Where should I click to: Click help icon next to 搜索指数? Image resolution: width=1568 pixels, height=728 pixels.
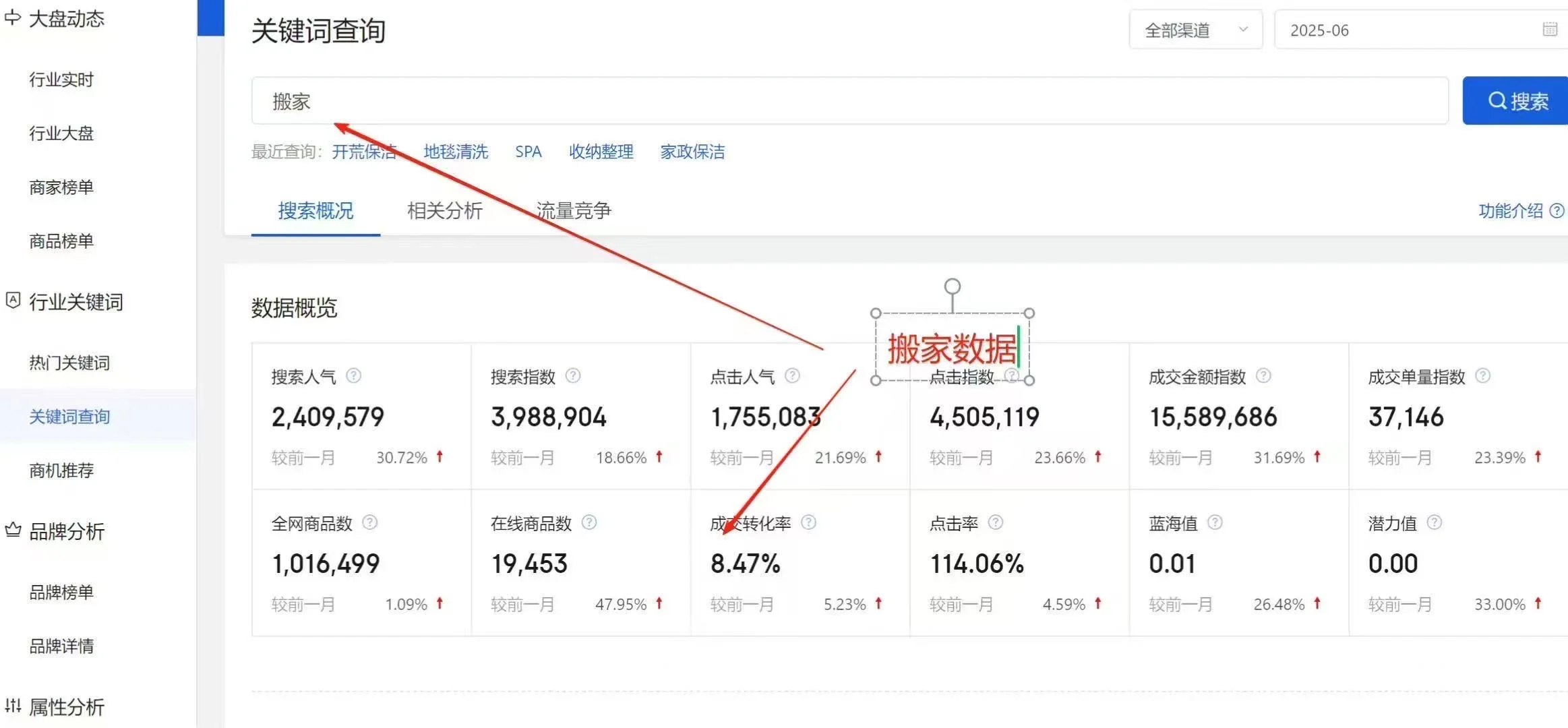(573, 376)
